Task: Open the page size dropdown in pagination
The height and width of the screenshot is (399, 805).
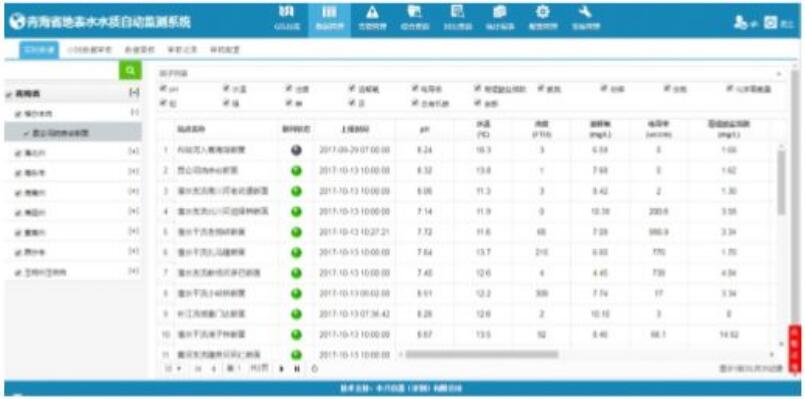Action: [x=174, y=368]
